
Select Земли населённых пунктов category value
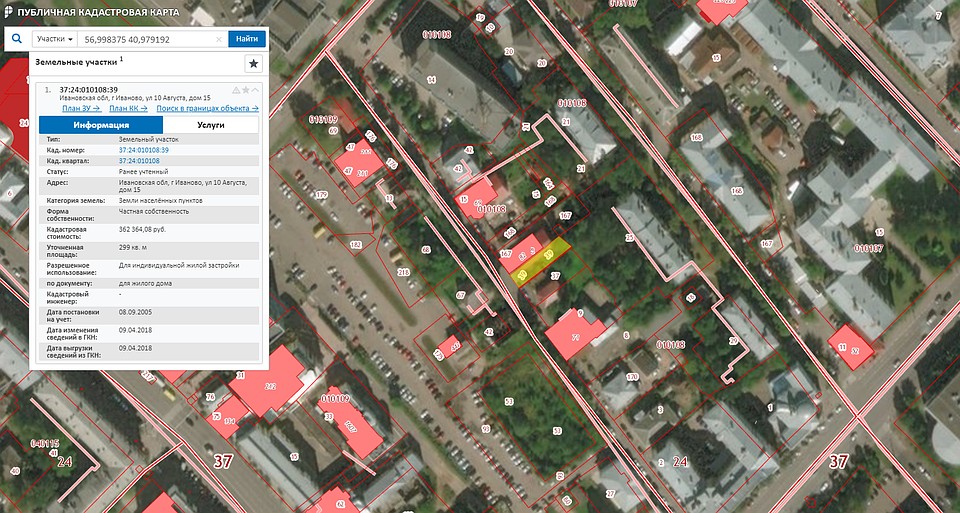pyautogui.click(x=160, y=201)
